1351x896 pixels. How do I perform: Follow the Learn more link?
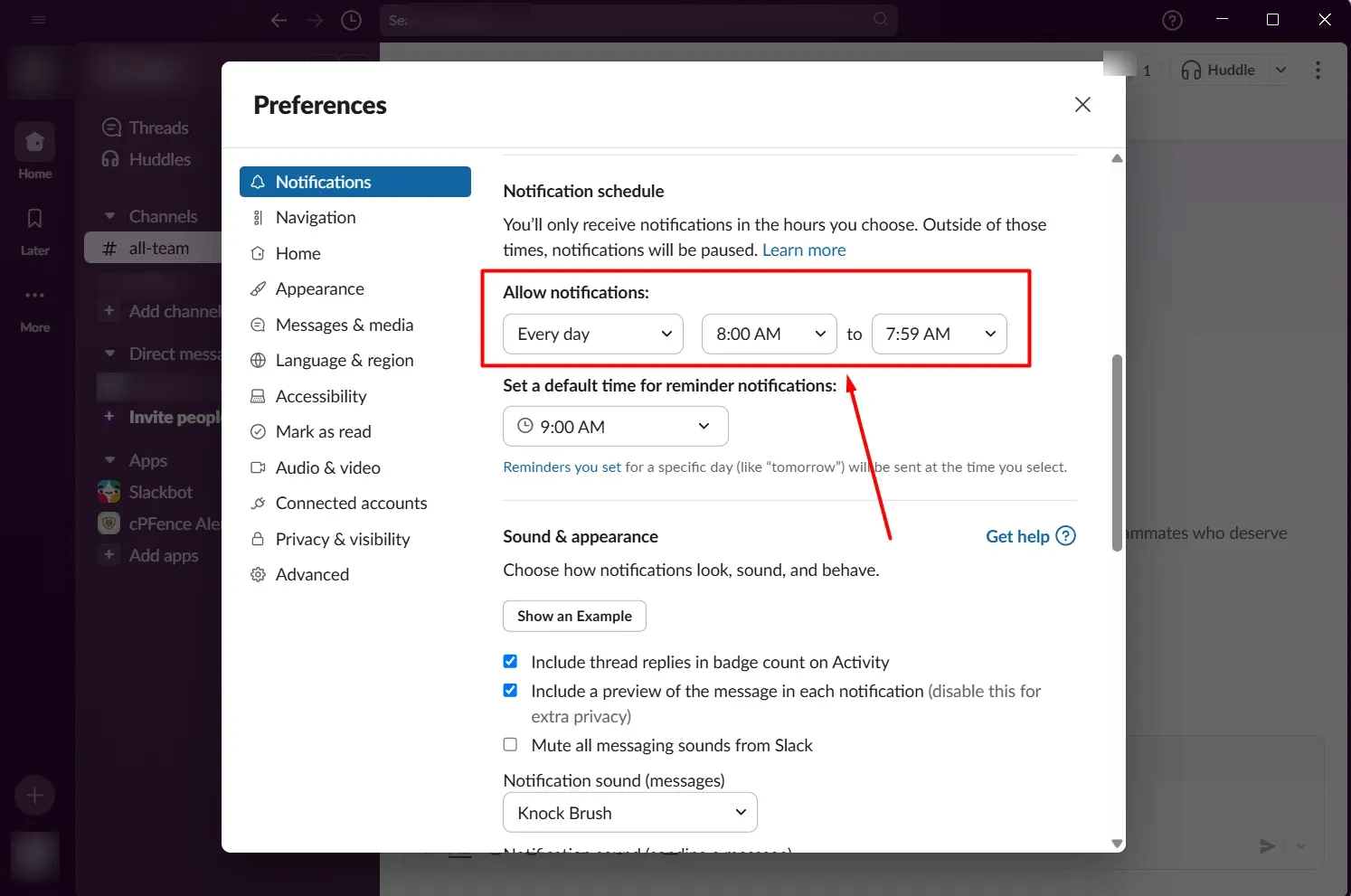click(x=804, y=250)
